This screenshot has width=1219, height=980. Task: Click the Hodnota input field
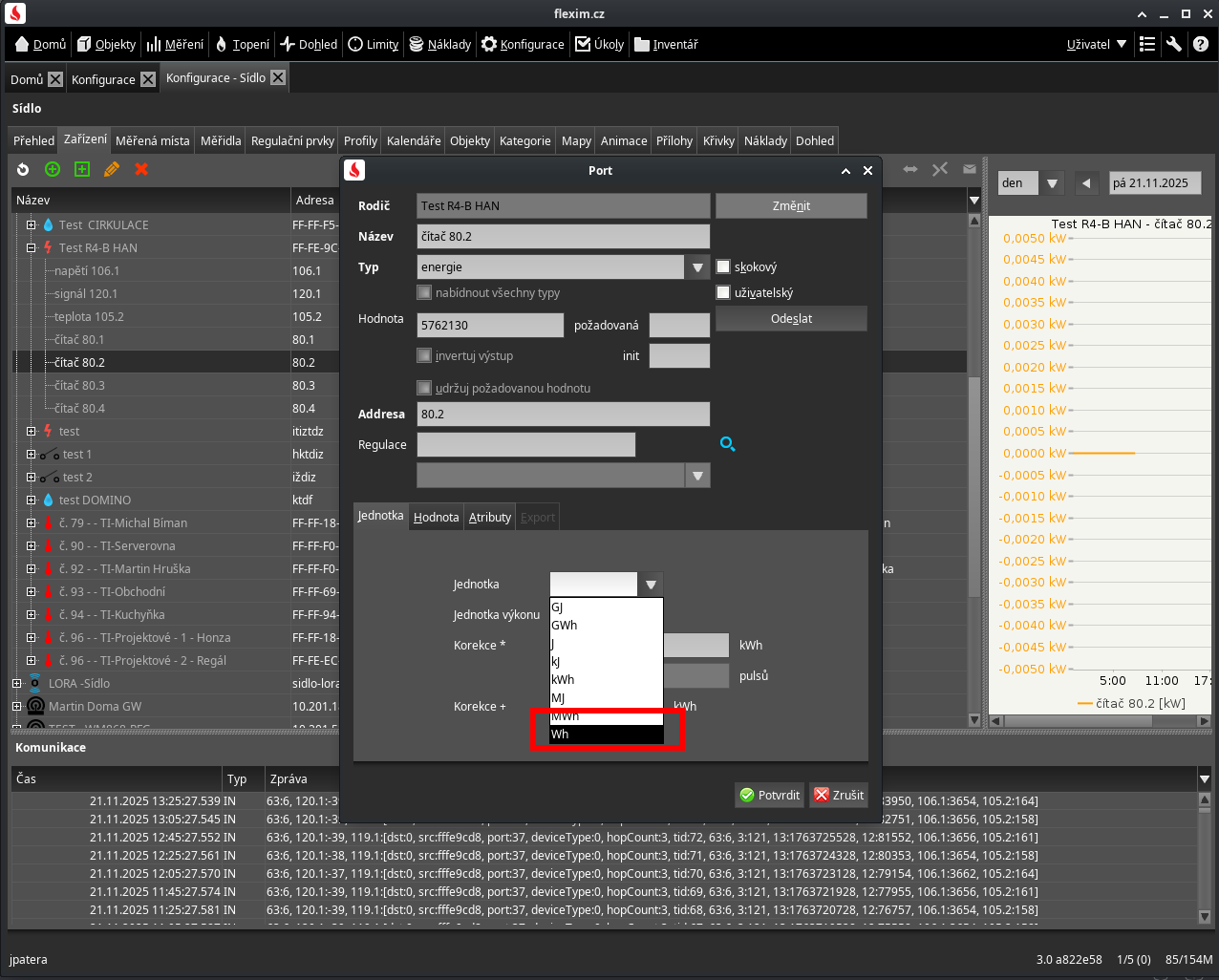pos(490,325)
